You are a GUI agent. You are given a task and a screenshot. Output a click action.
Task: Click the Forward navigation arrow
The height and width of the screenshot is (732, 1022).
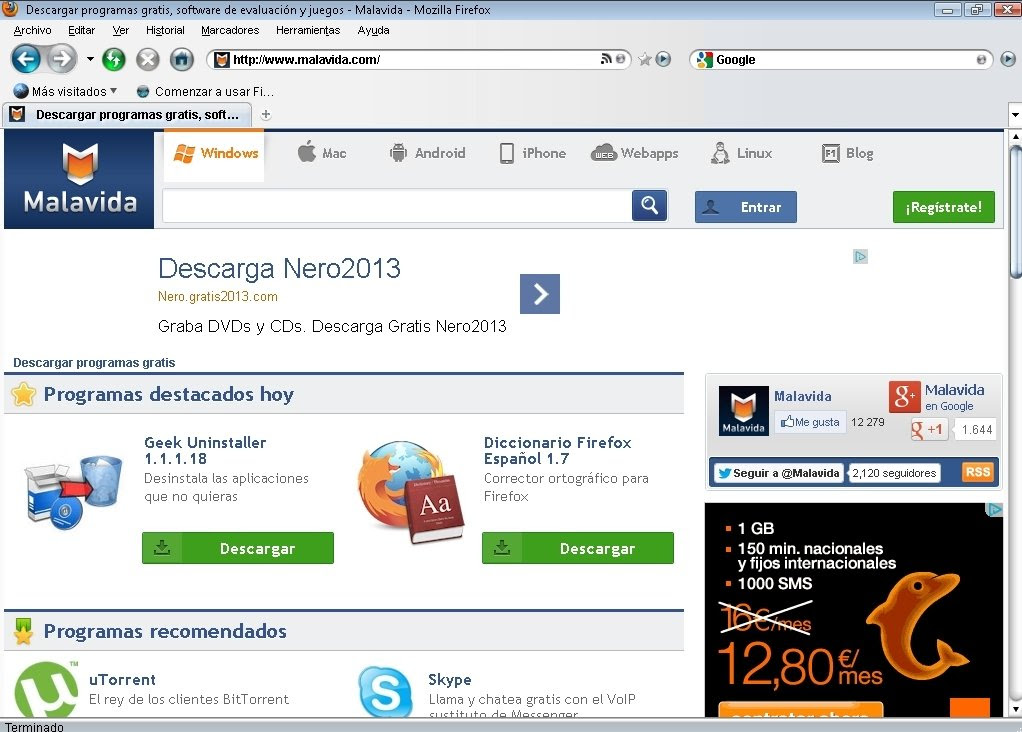pos(63,59)
